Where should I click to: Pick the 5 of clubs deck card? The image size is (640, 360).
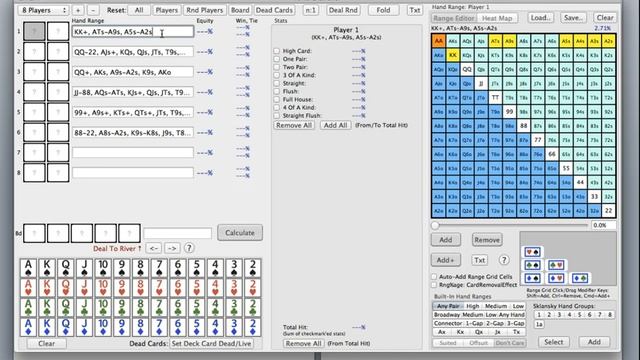(196, 307)
